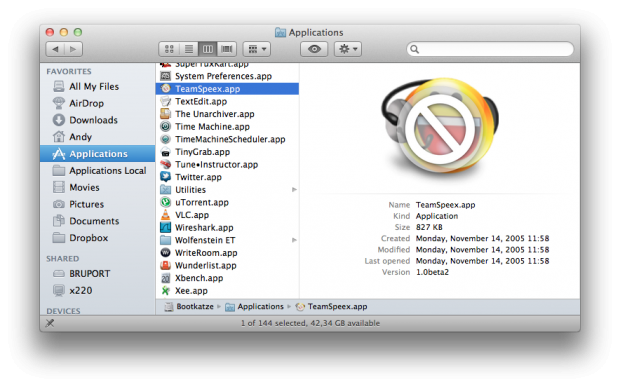Select the Wireshark.app file name
620x387 pixels.
(x=204, y=228)
